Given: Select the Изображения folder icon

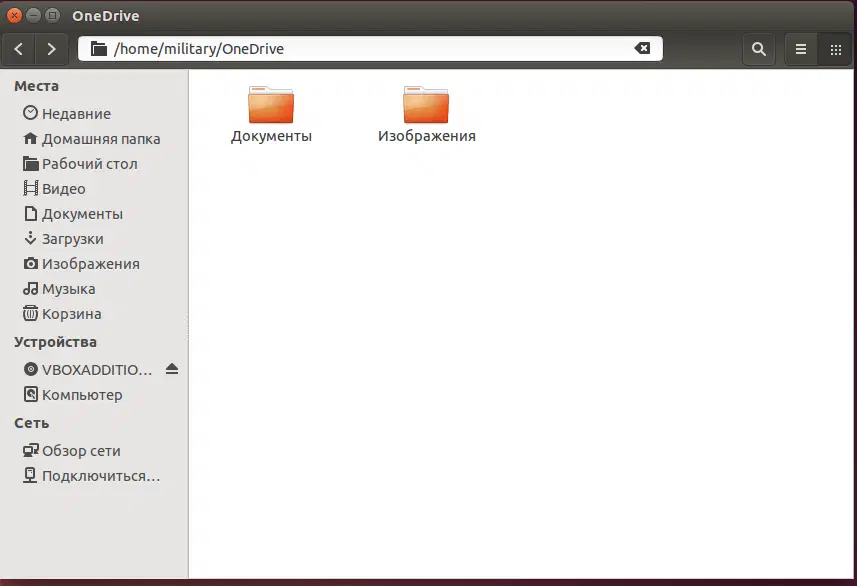Looking at the screenshot, I should (x=426, y=104).
